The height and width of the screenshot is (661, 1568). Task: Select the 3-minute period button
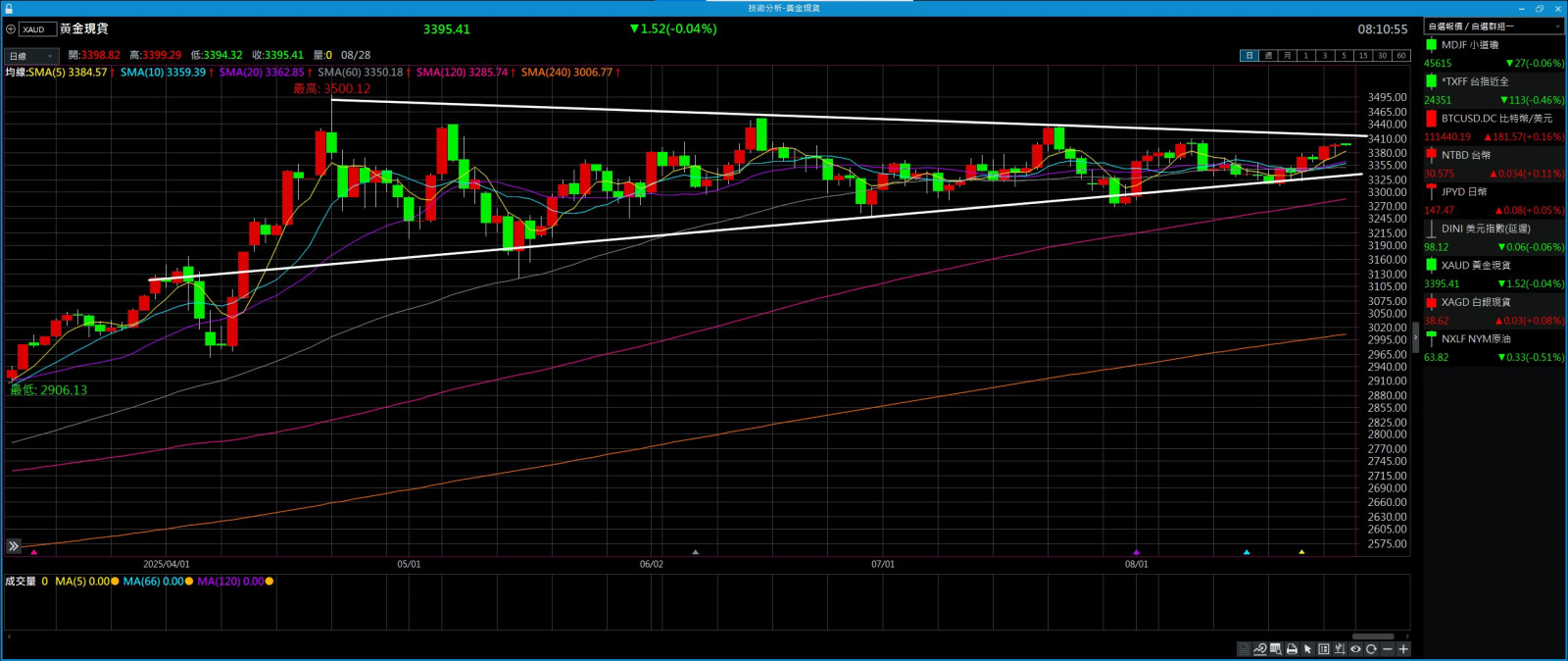click(x=1325, y=56)
